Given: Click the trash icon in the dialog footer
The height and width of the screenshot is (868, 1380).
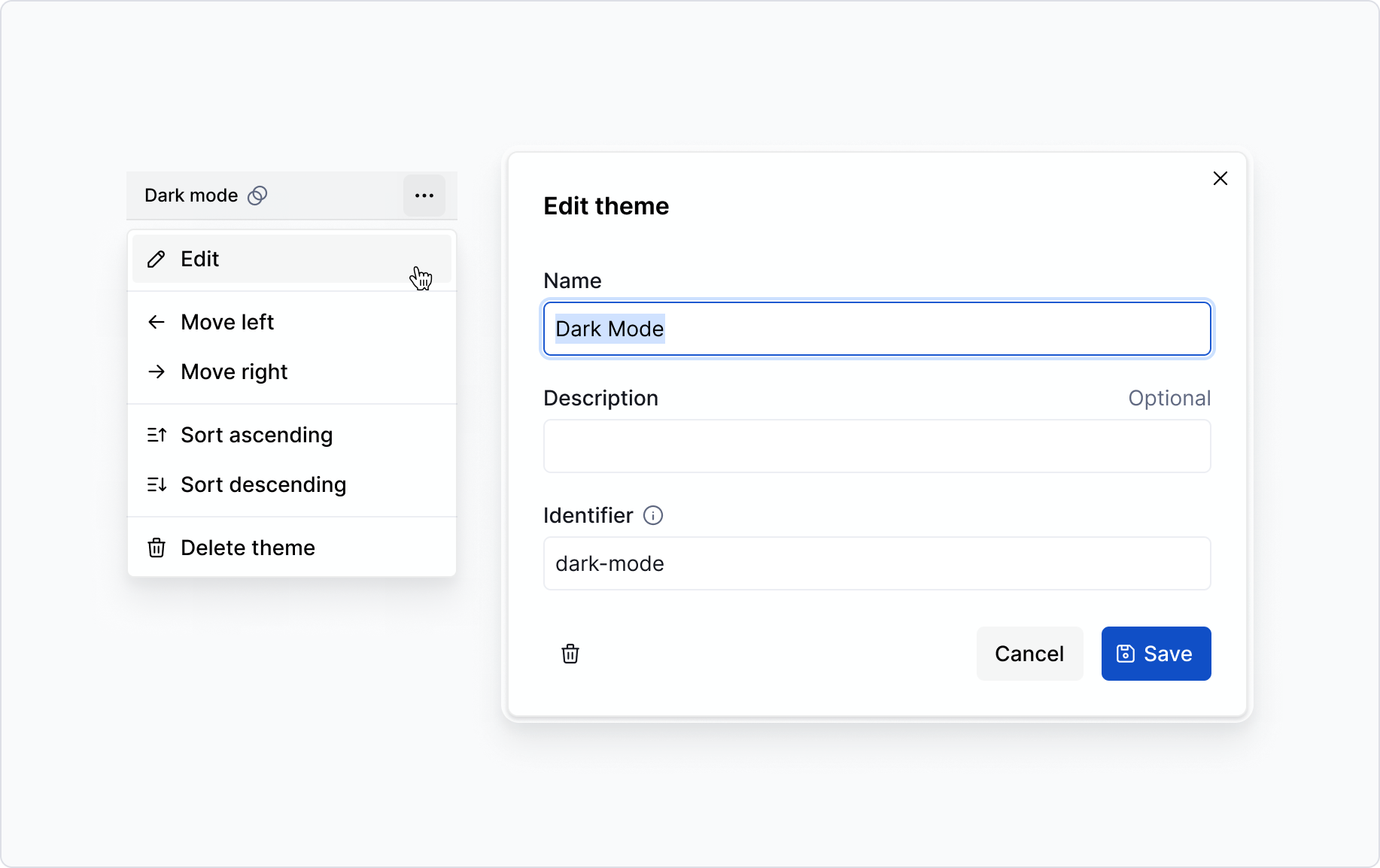Looking at the screenshot, I should (570, 654).
